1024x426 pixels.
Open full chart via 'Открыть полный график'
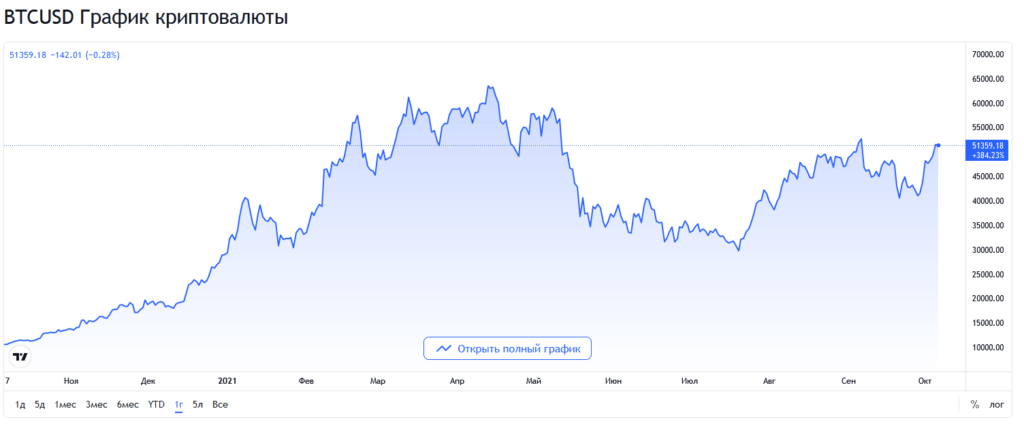(507, 349)
